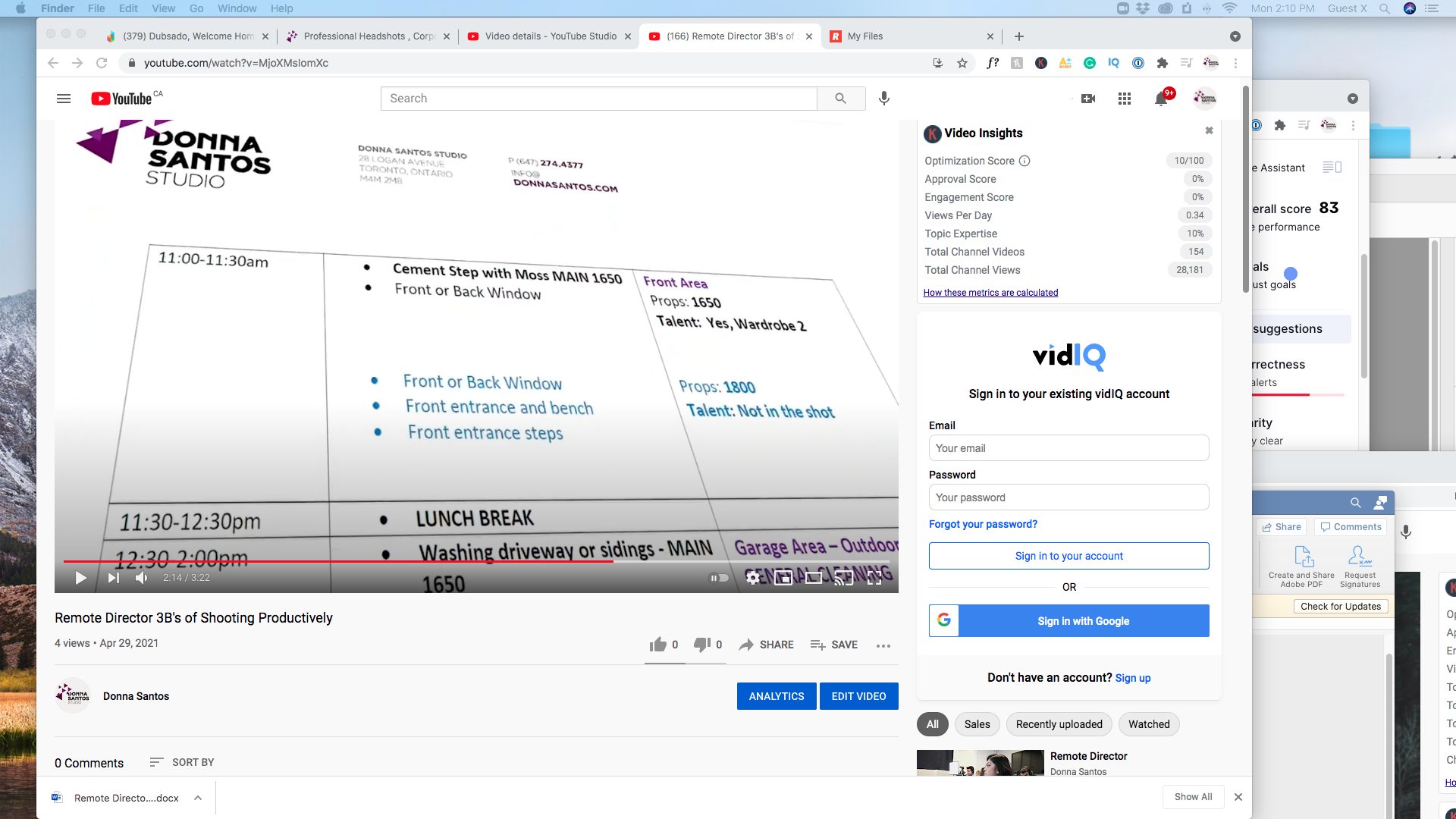Open the Create video camera icon
The image size is (1456, 819).
tap(1088, 99)
